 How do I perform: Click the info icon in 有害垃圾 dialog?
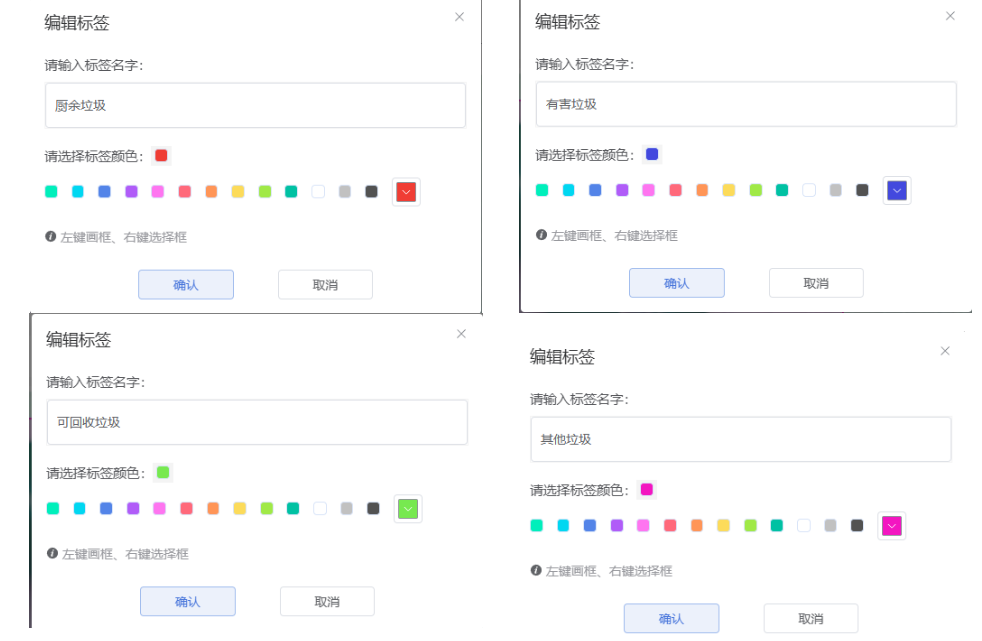pyautogui.click(x=541, y=235)
